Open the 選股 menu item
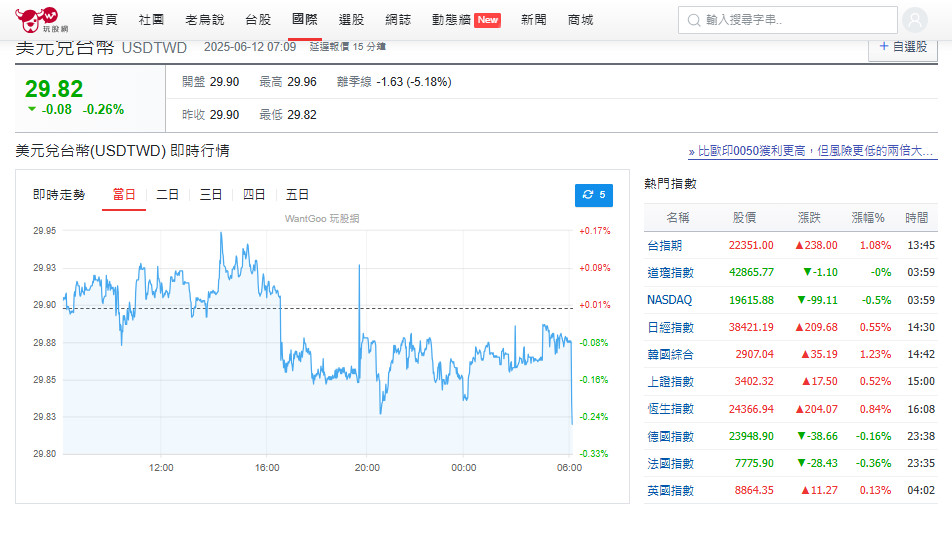The image size is (952, 555). tap(351, 20)
